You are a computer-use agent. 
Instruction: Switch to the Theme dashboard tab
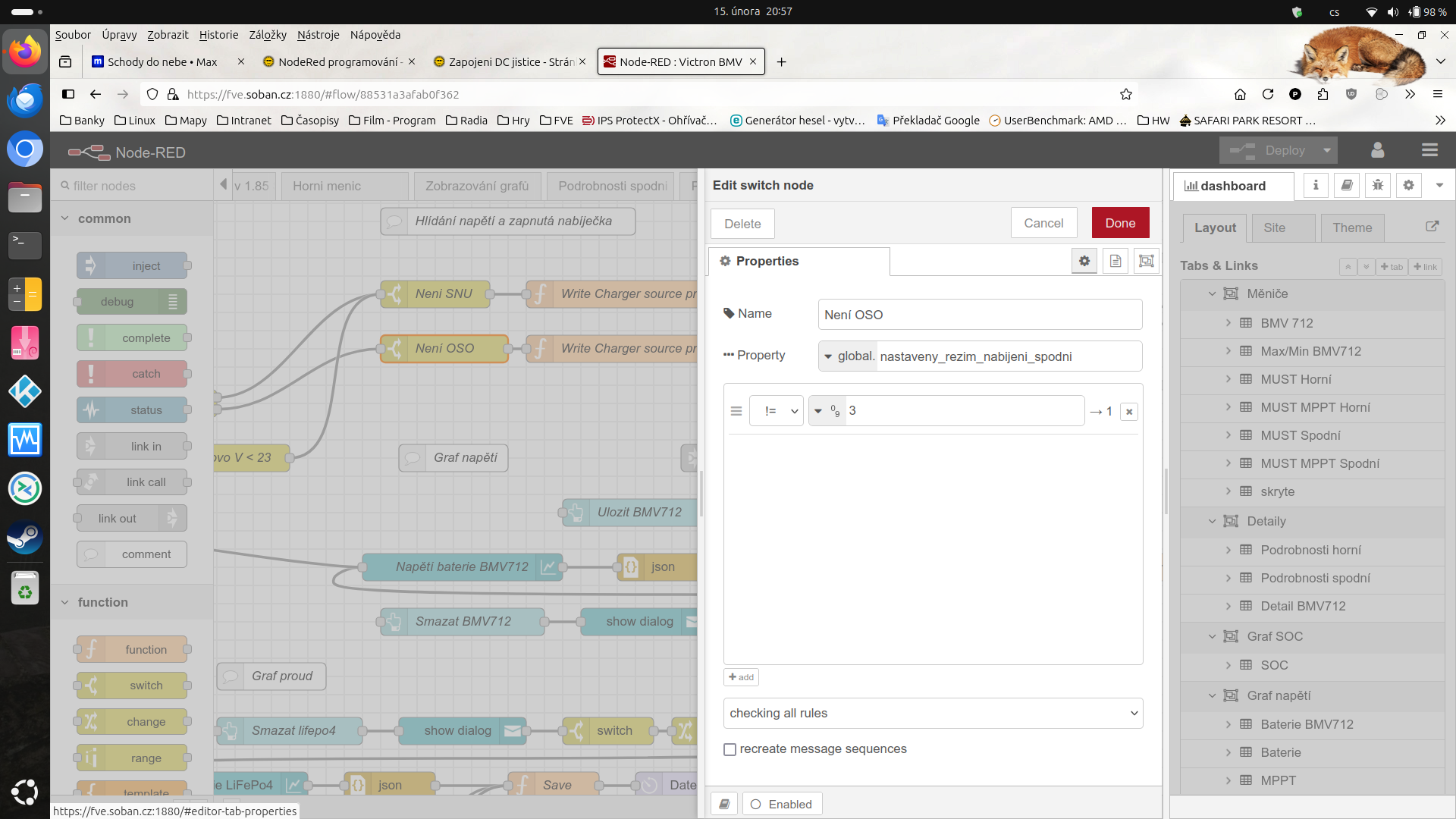(1352, 227)
